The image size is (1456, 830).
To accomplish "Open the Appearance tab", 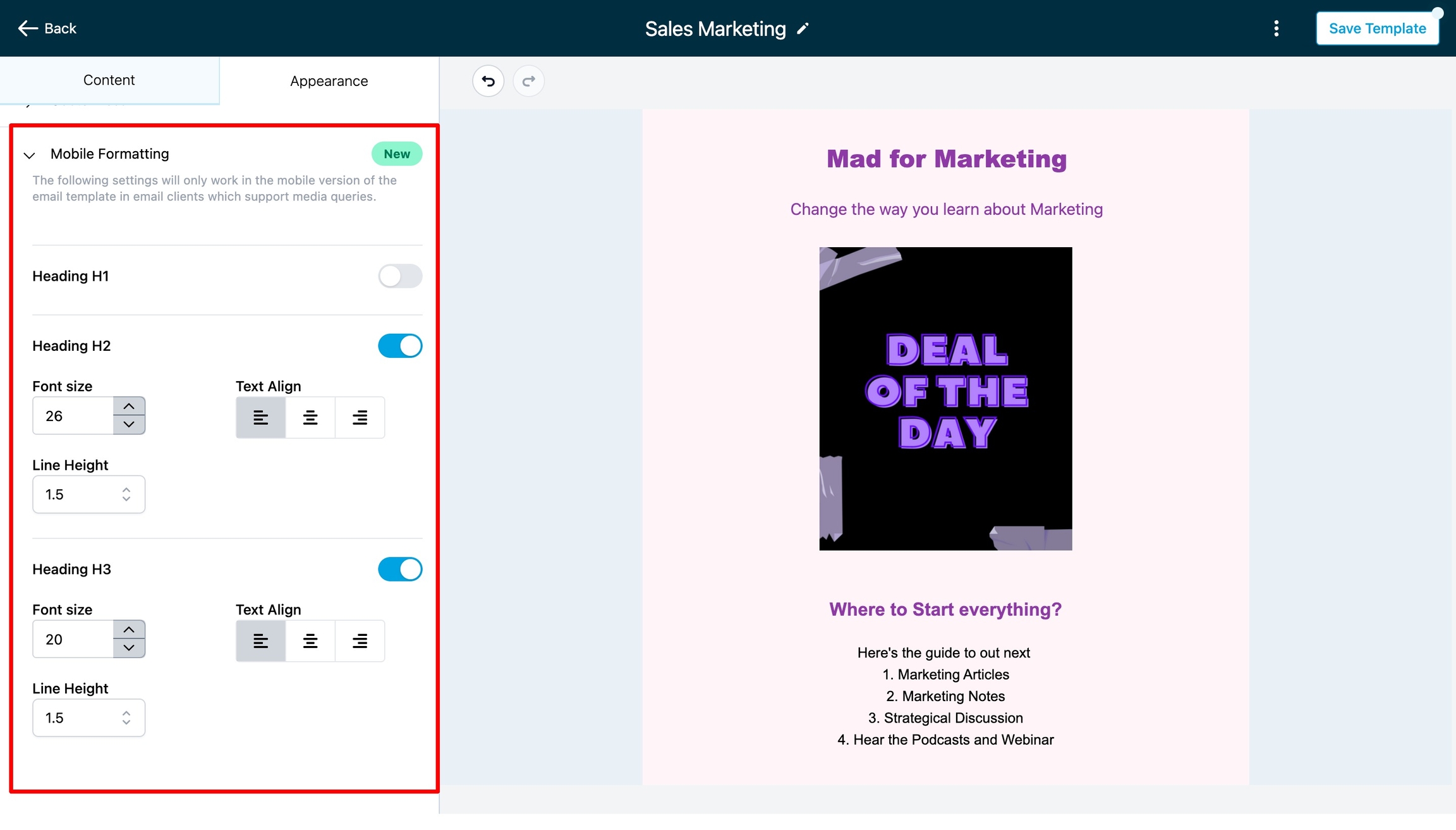I will (329, 81).
